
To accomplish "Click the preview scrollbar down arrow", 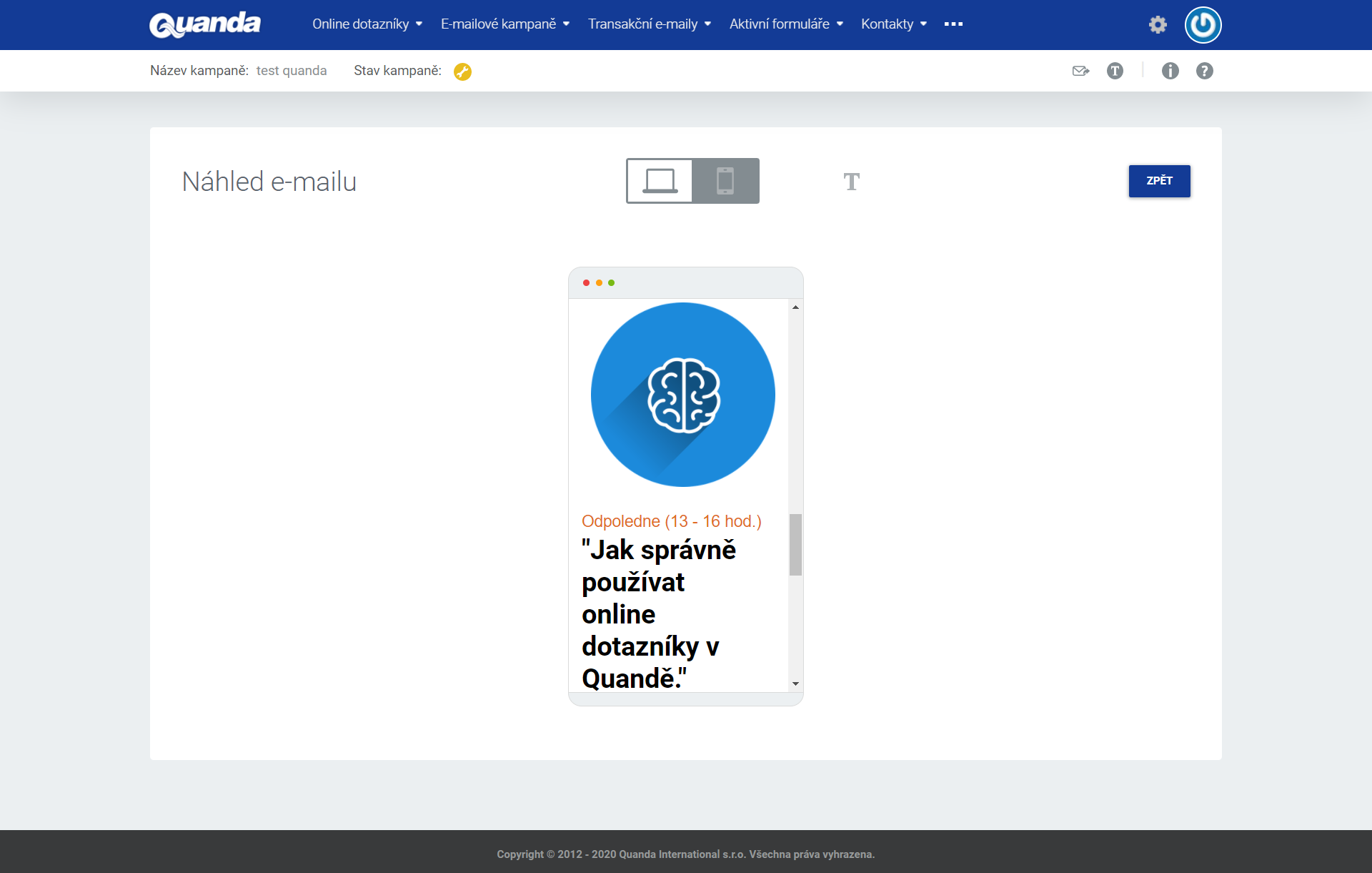I will coord(795,684).
